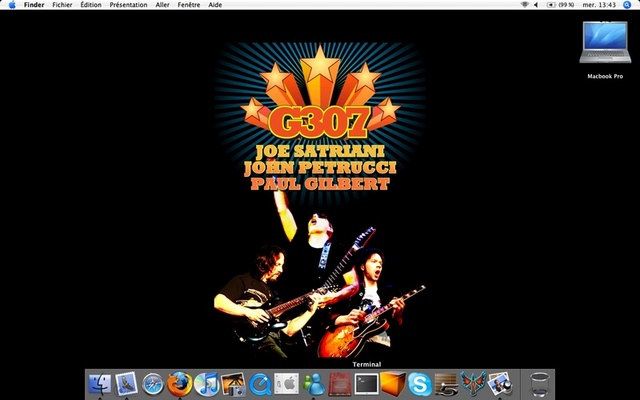Open the MSN Messenger buddies icon
This screenshot has height=400, width=640.
[x=313, y=384]
